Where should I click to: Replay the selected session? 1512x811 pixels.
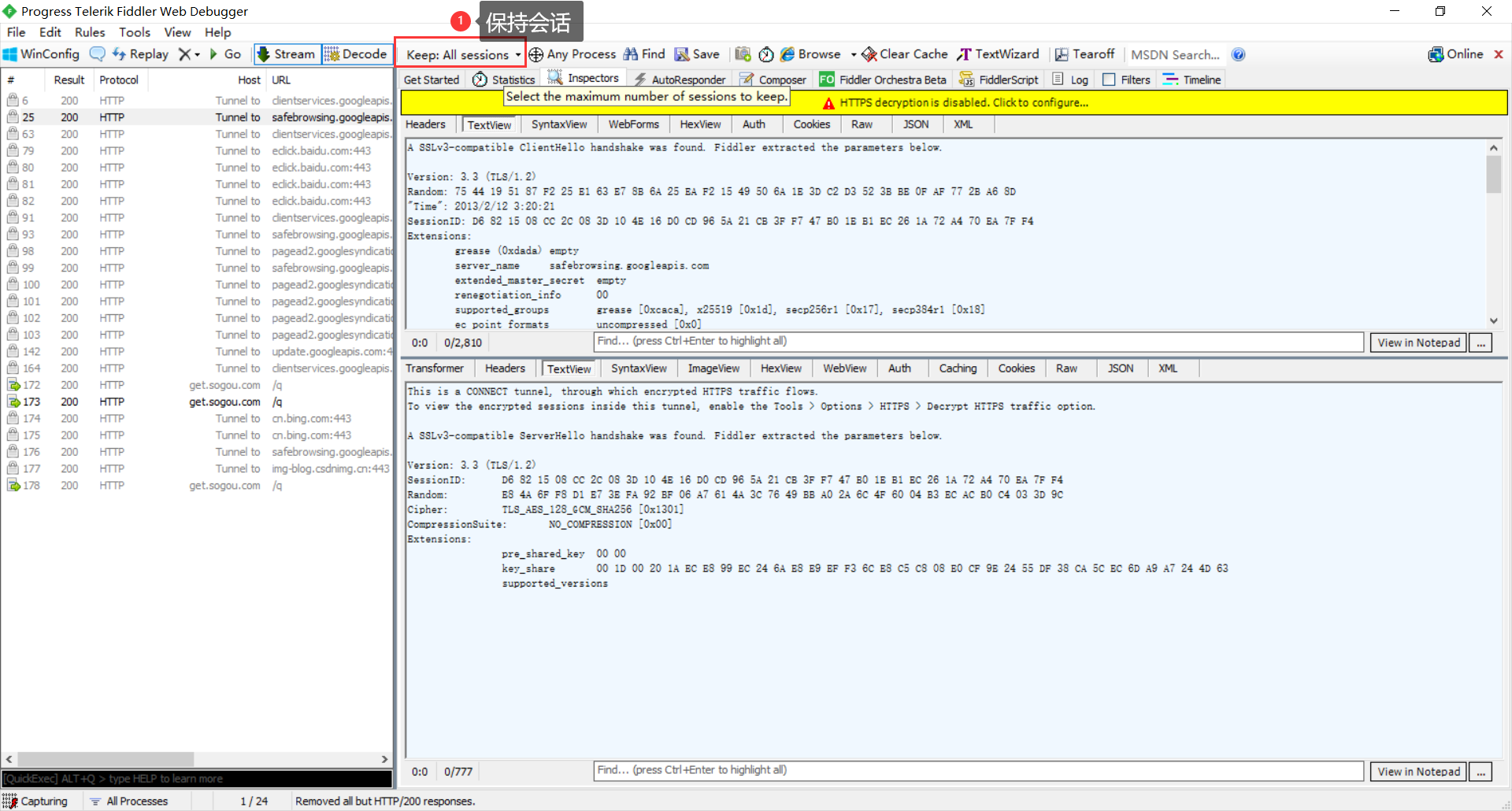pos(140,54)
